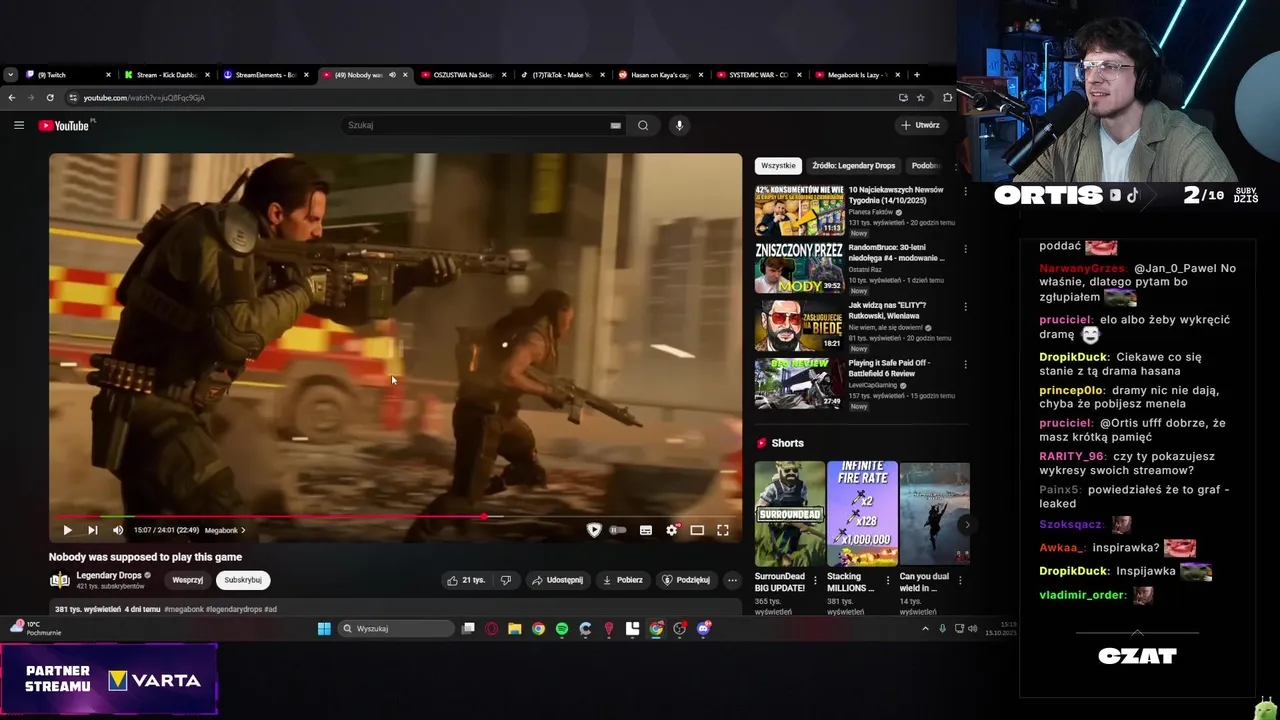This screenshot has width=1280, height=720.
Task: Open the browser extensions puzzle icon
Action: 948,98
